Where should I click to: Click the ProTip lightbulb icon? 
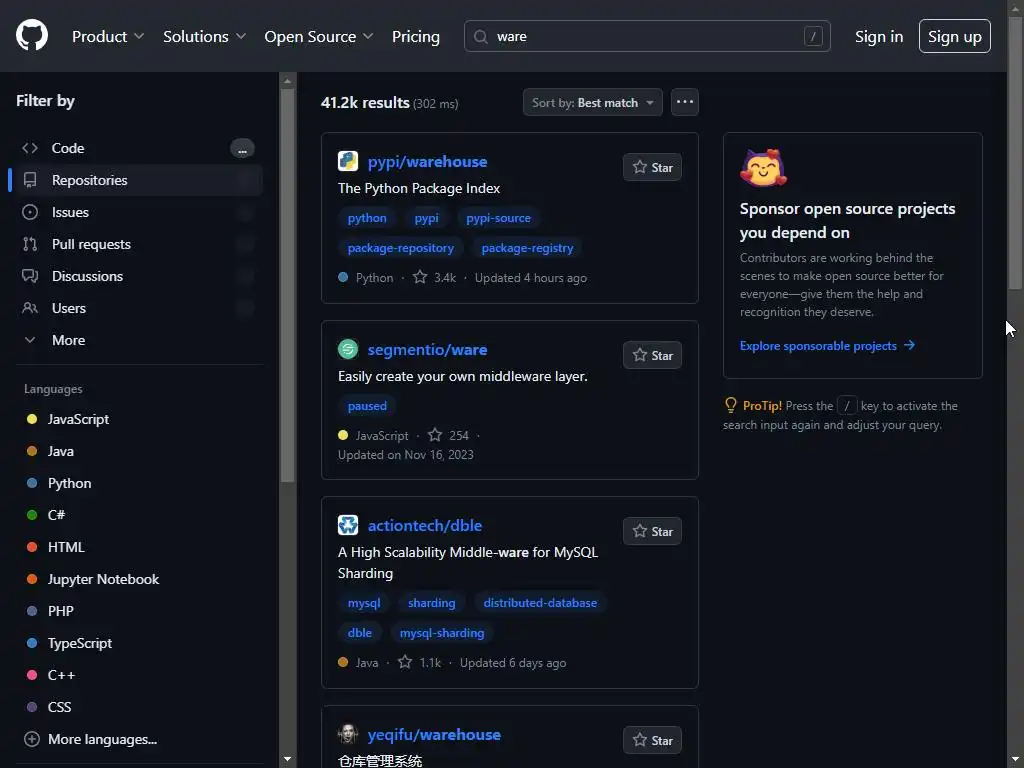[x=731, y=406]
